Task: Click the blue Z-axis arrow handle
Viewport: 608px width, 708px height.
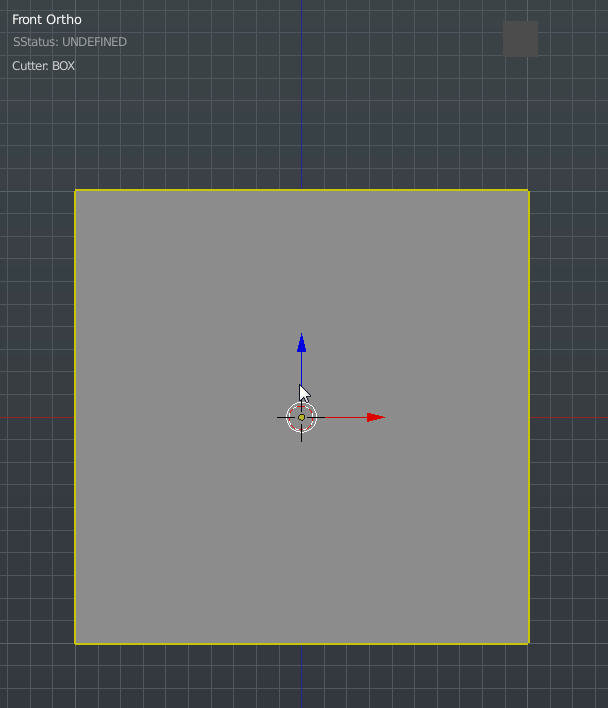Action: coord(302,343)
